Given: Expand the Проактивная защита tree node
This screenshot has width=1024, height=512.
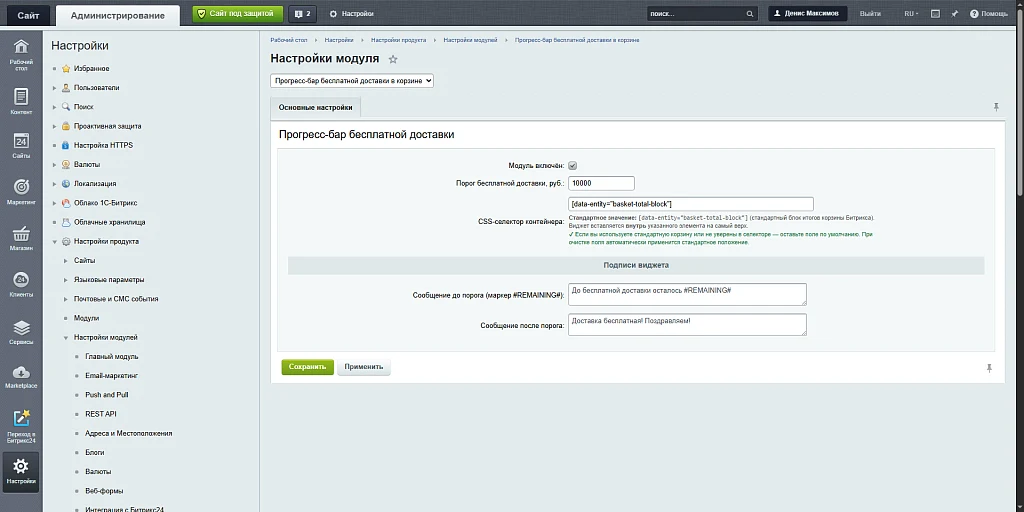Looking at the screenshot, I should (56, 126).
